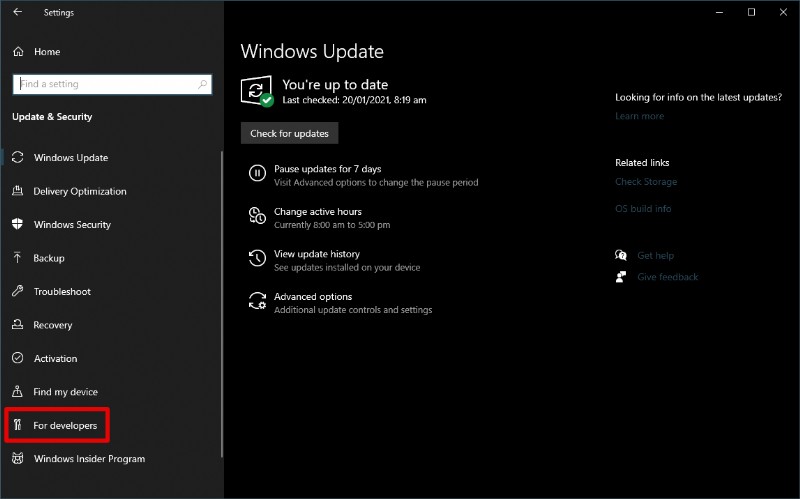Click the pause icon beside Pause updates
The image size is (800, 499).
pyautogui.click(x=257, y=174)
